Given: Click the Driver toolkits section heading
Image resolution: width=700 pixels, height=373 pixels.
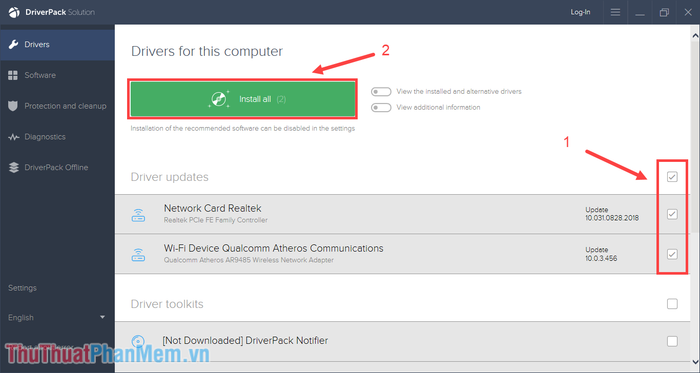Looking at the screenshot, I should [167, 304].
